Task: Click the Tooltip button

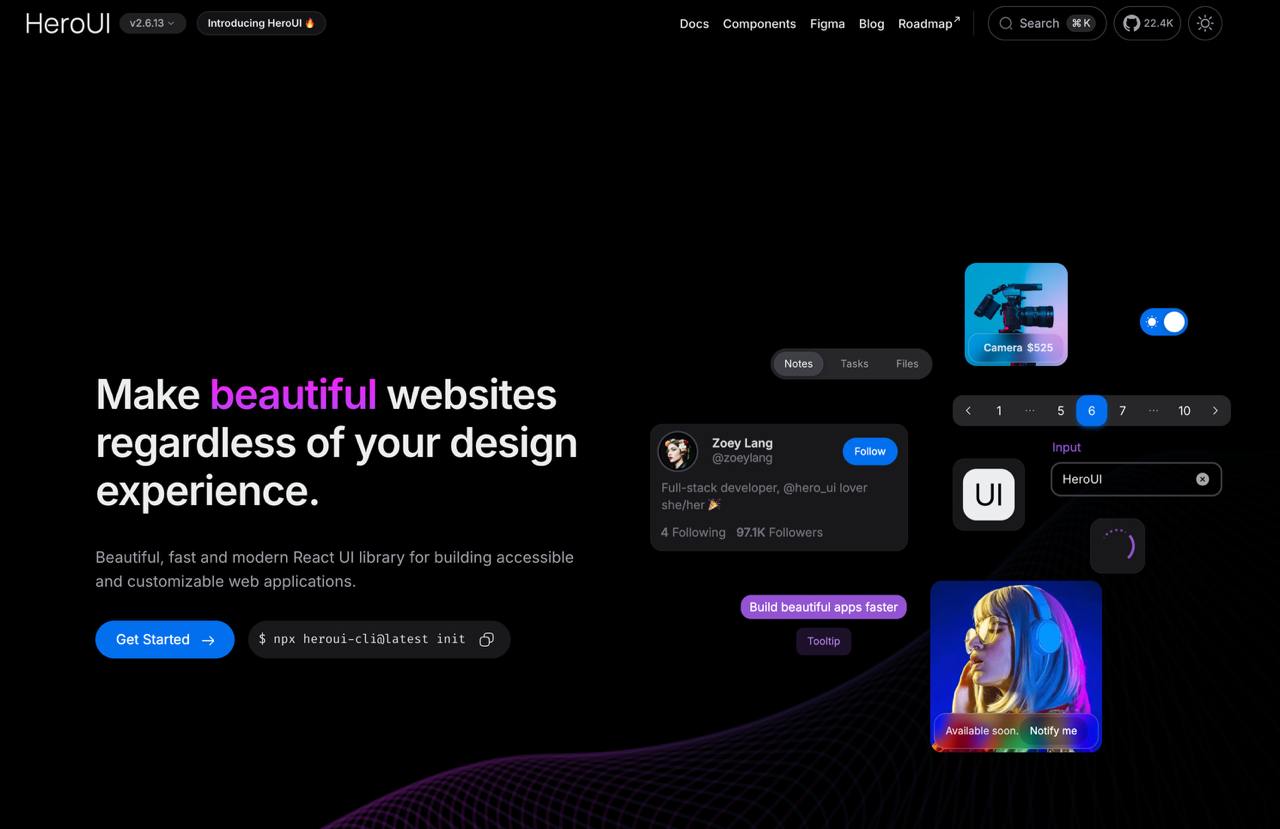Action: pyautogui.click(x=824, y=641)
